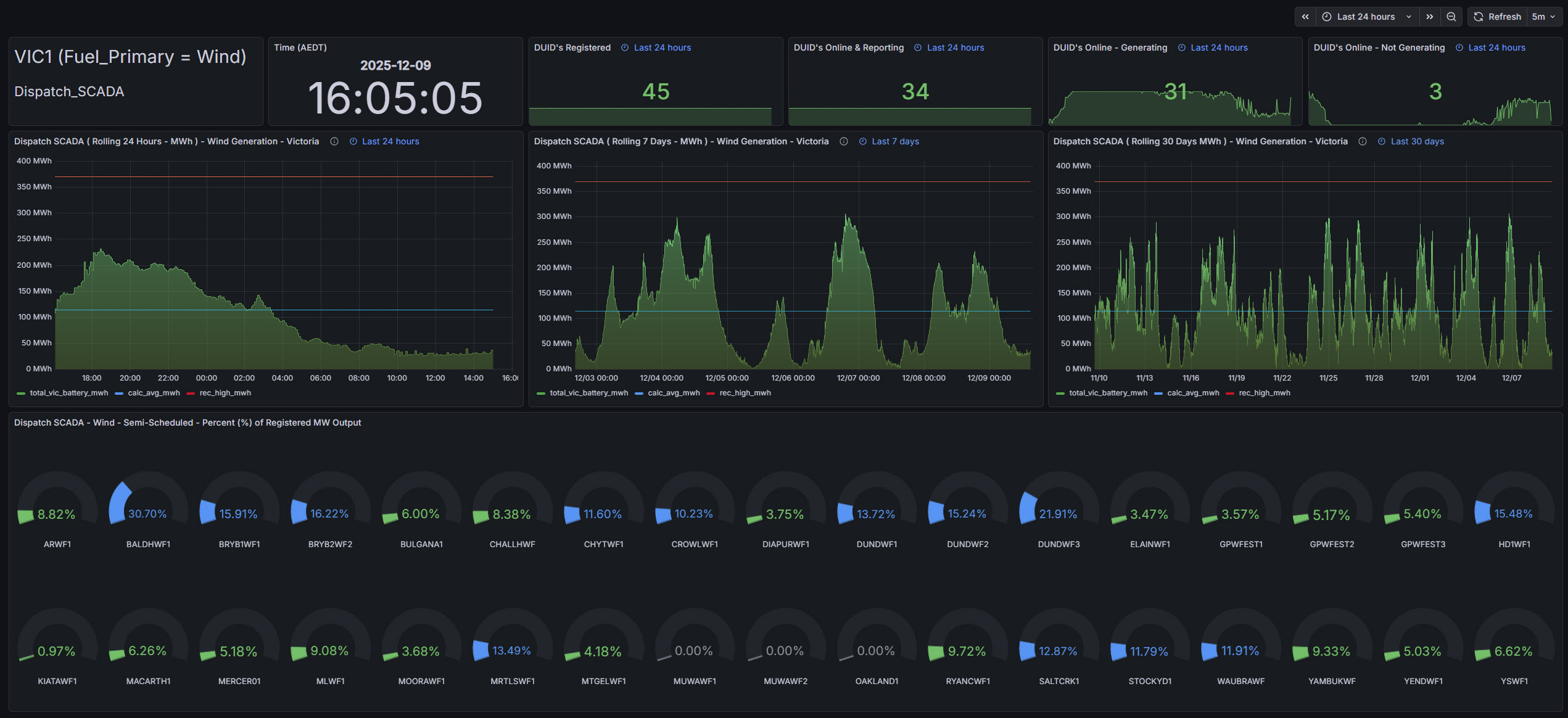
Task: Open Dispatch SCADA Rolling 7 Days panel title menu
Action: [x=681, y=141]
